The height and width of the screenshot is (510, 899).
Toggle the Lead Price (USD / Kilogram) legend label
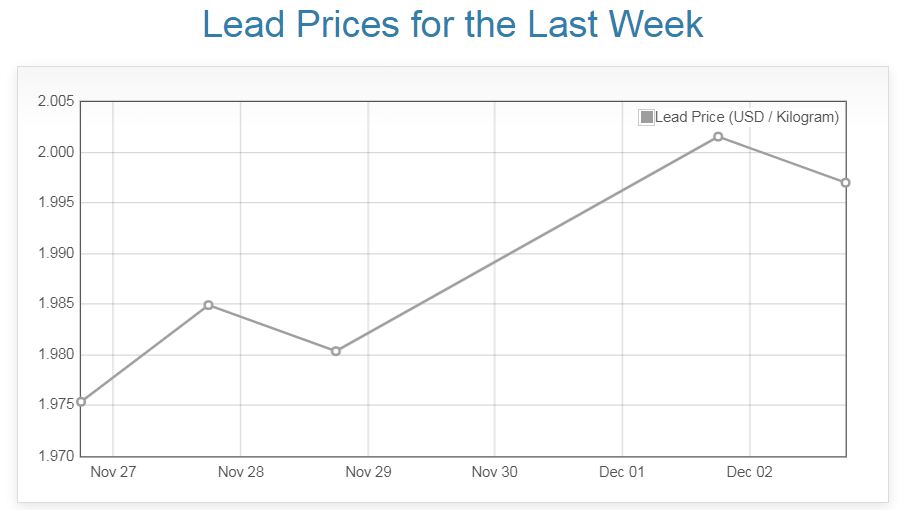(746, 118)
